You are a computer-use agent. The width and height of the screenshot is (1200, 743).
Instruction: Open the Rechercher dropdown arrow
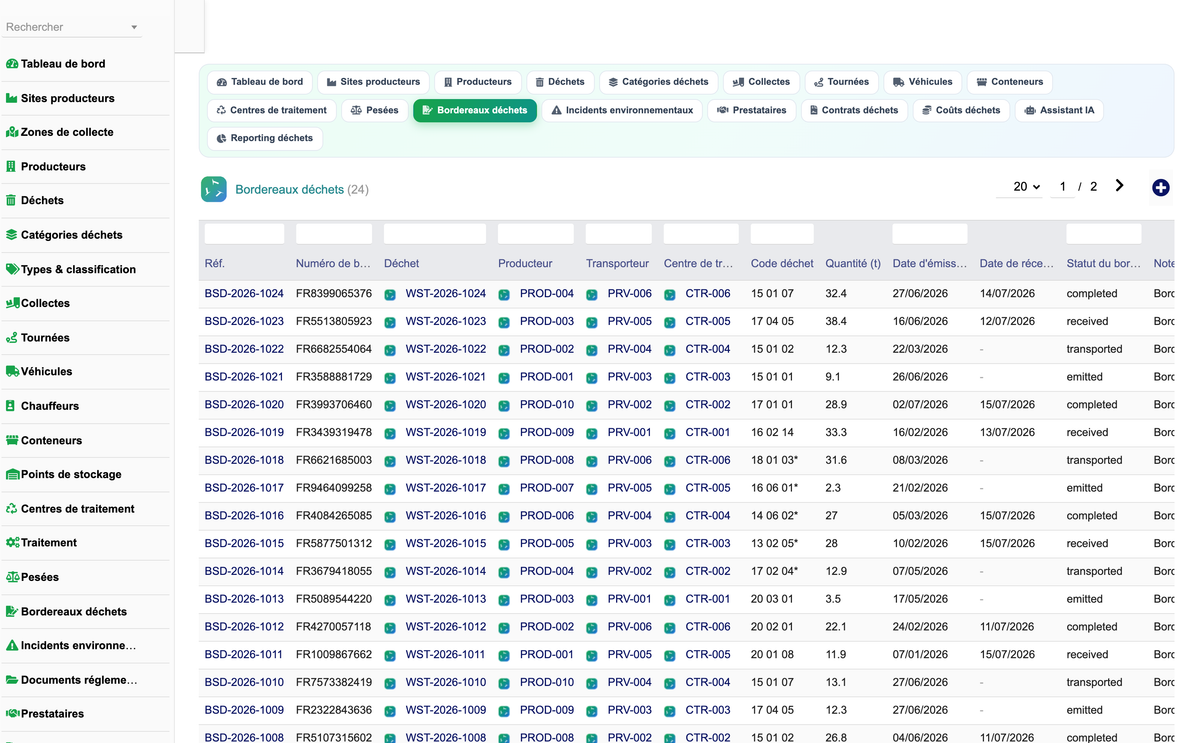point(134,28)
